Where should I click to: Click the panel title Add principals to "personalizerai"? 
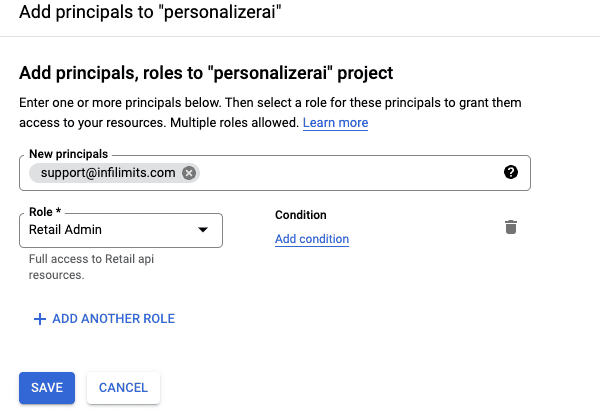coord(150,12)
